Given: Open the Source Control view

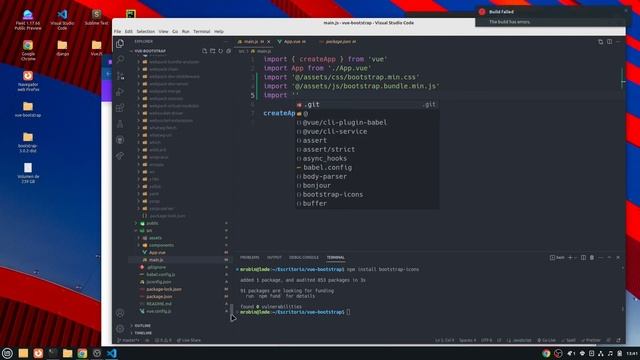Looking at the screenshot, I should (120, 76).
